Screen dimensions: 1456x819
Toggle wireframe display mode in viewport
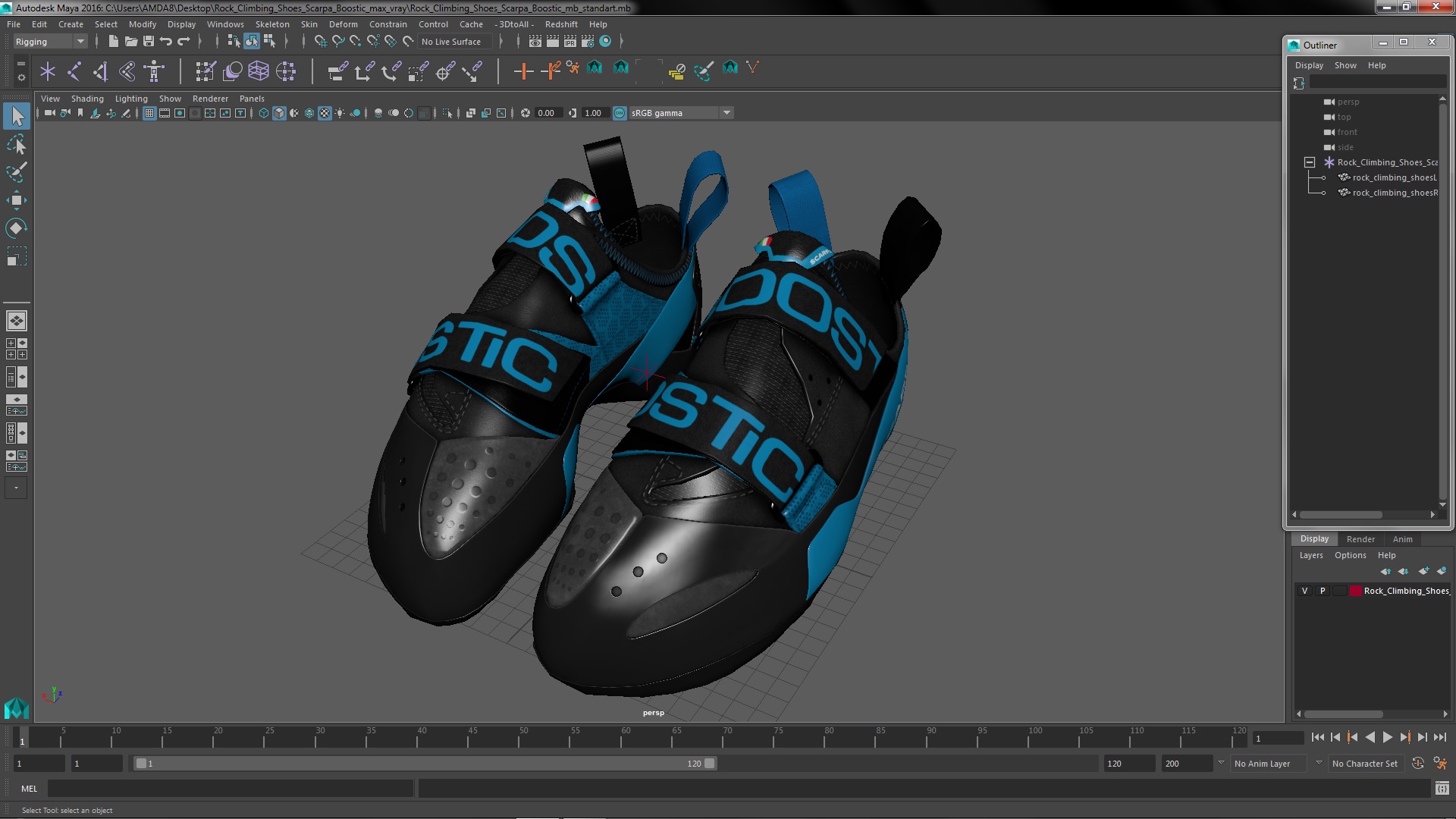point(264,113)
